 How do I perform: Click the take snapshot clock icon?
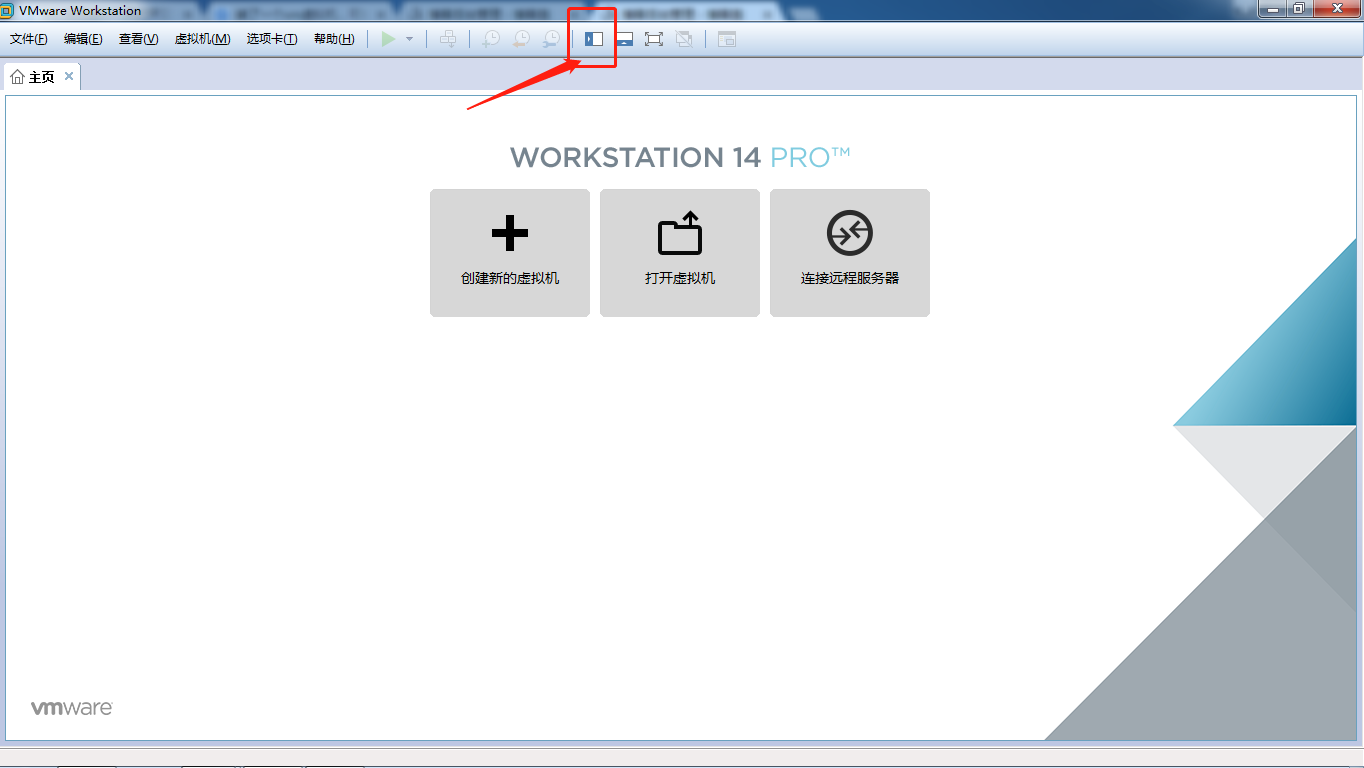click(x=491, y=39)
